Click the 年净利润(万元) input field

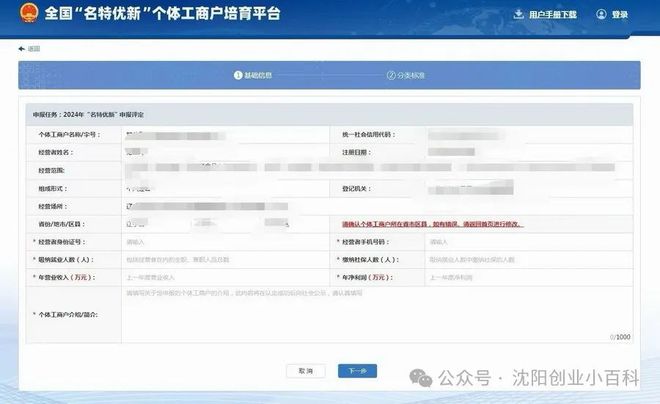pyautogui.click(x=529, y=277)
